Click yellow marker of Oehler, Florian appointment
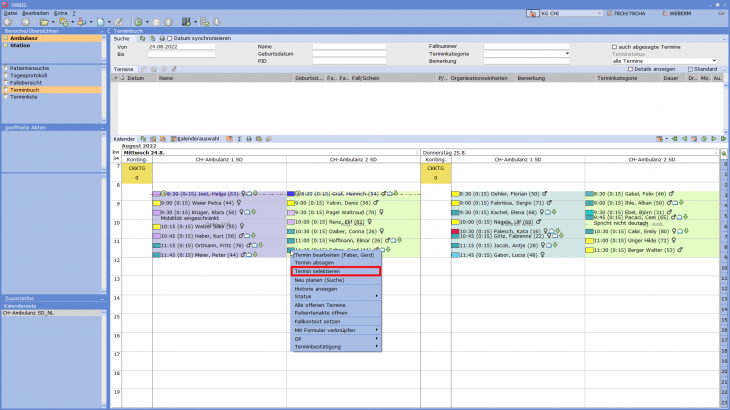 point(454,194)
